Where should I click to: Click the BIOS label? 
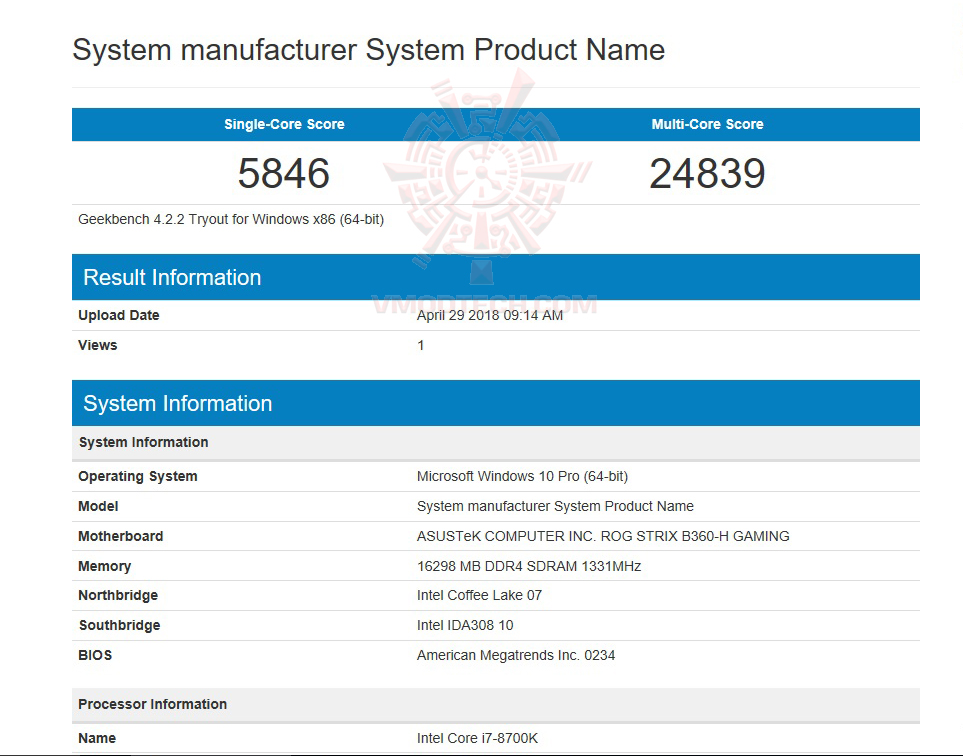(95, 655)
